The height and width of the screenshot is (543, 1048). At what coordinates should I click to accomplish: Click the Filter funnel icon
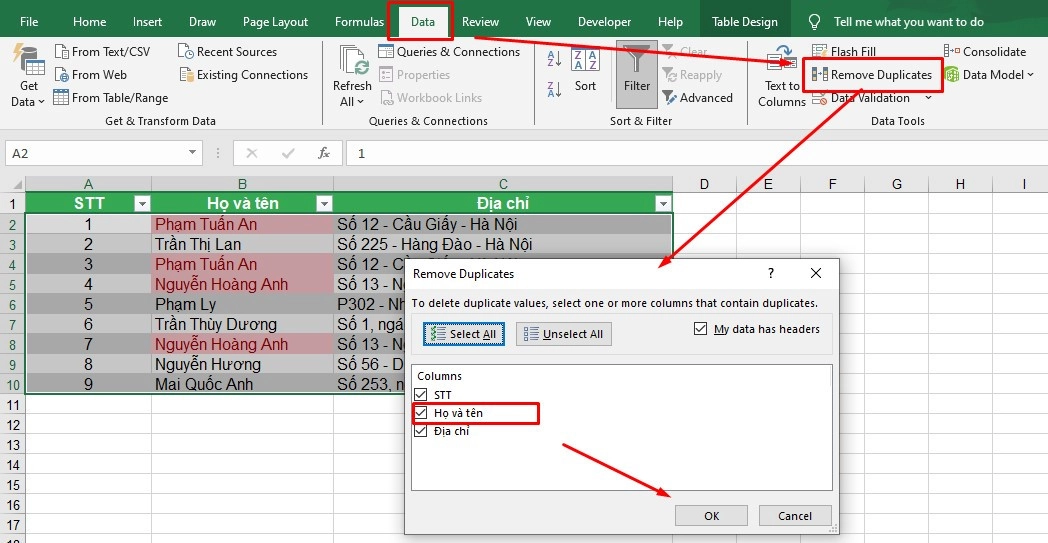[636, 62]
